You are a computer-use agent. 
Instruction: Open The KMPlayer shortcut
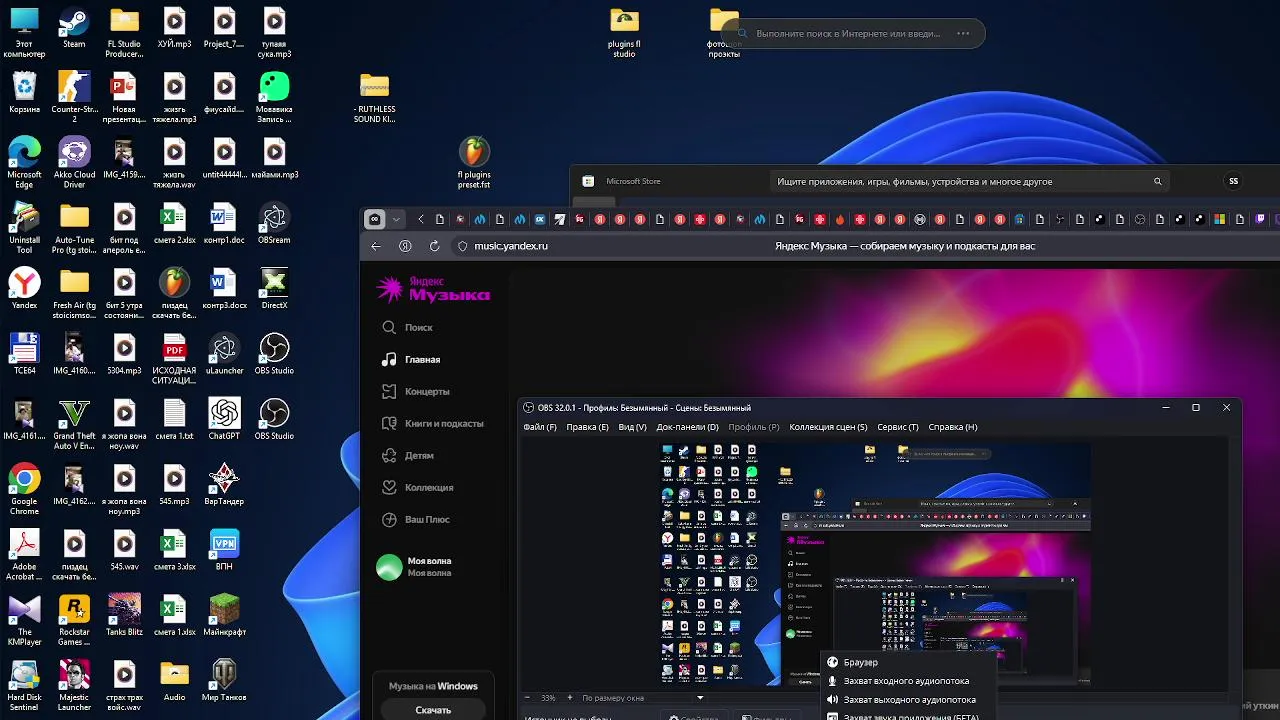click(24, 620)
